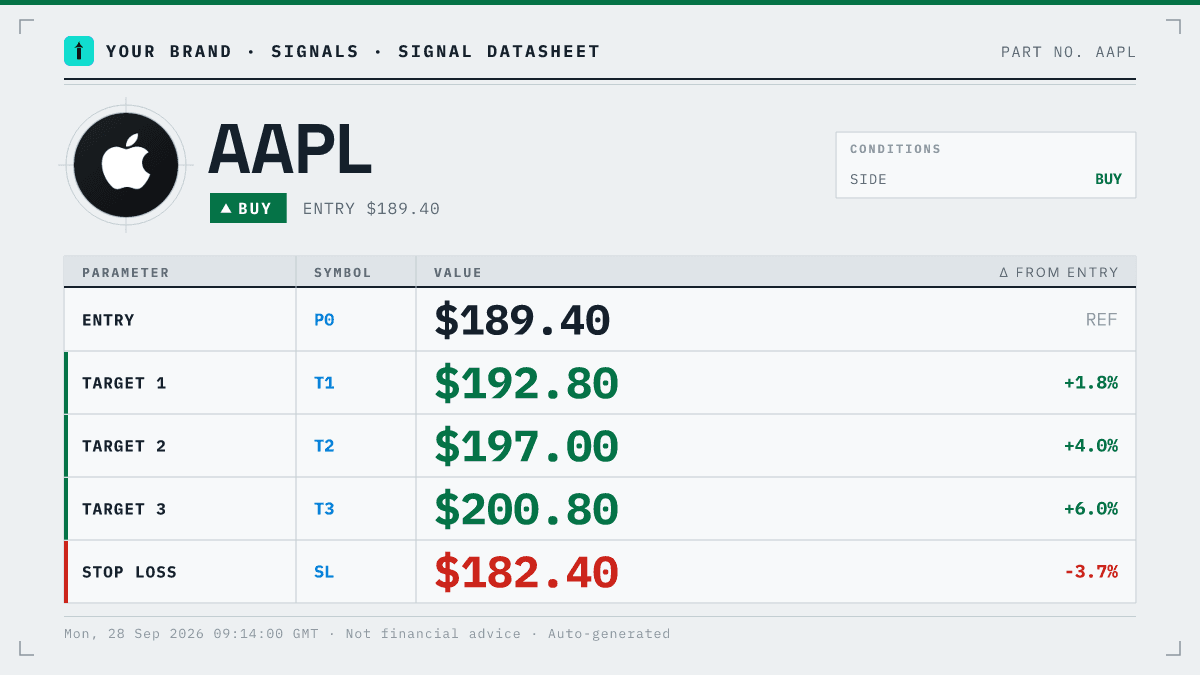This screenshot has width=1200, height=675.
Task: Select the "TARGET 3" row label
Action: [124, 509]
